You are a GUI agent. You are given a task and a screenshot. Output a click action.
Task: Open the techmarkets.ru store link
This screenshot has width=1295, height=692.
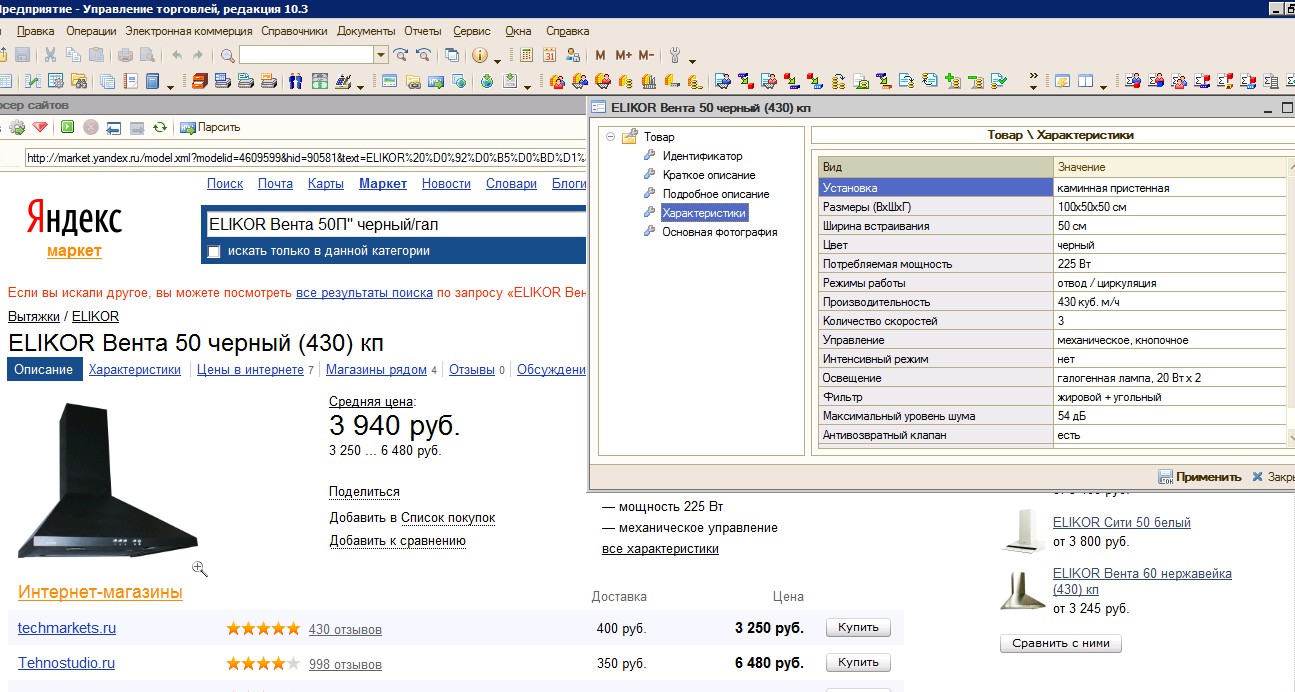pos(67,629)
